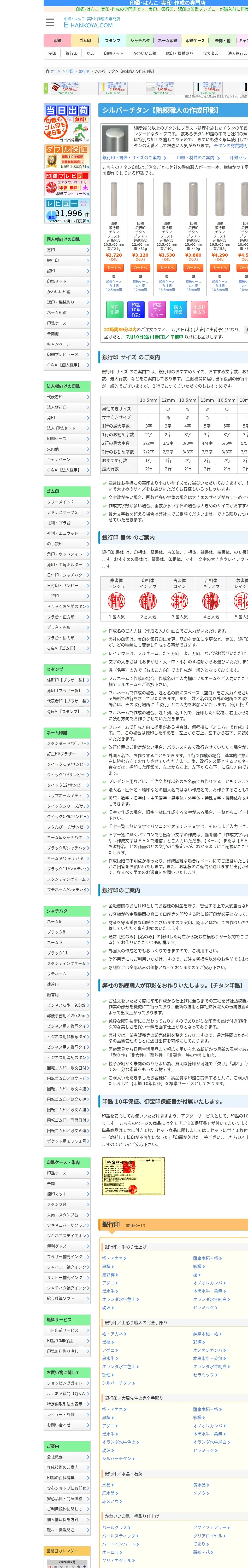This screenshot has width=248, height=1568.
Task: Open ツキネコバーサクラフト sidebar item
Action: (x=67, y=1225)
